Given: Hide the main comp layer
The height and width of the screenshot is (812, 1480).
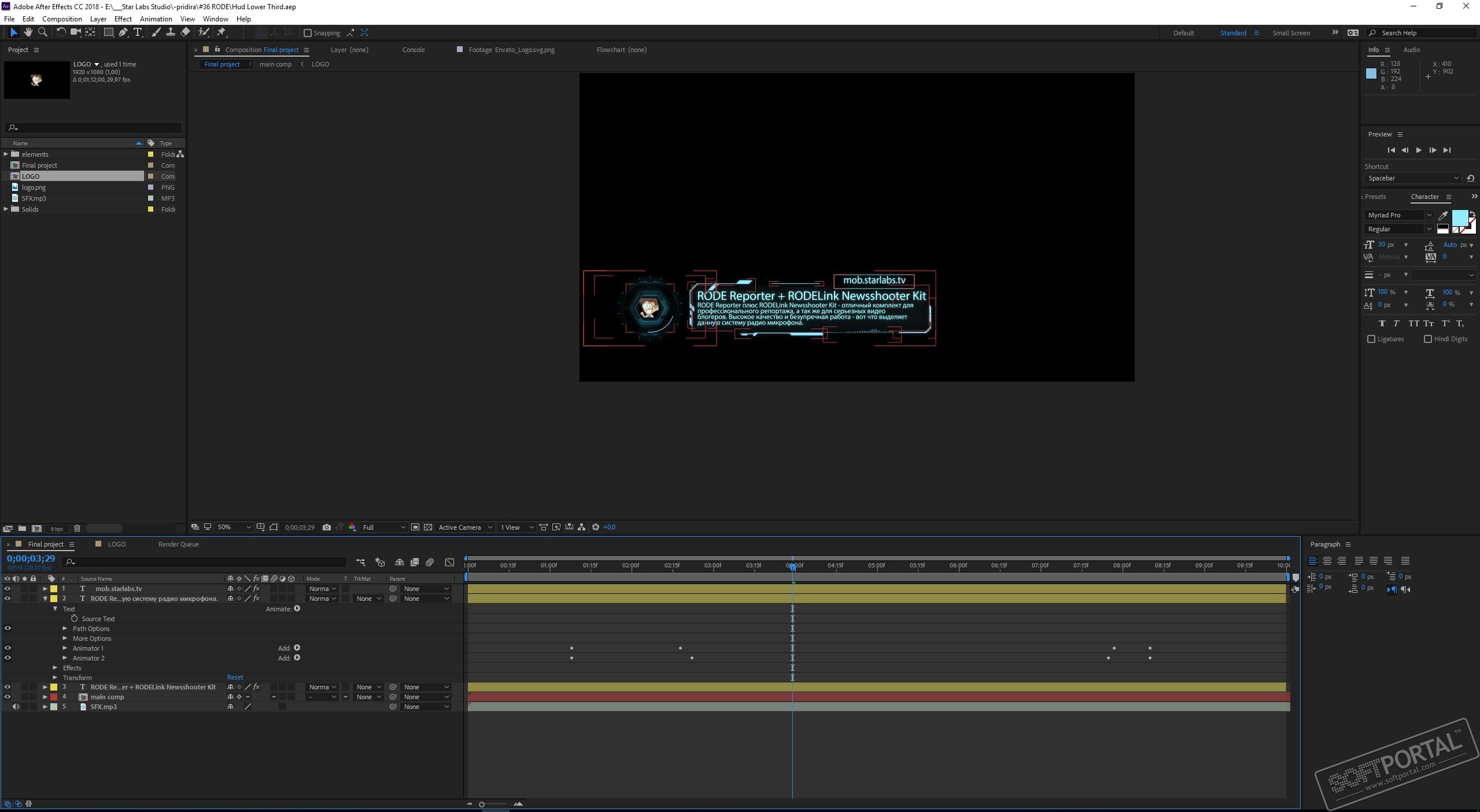Looking at the screenshot, I should point(8,697).
